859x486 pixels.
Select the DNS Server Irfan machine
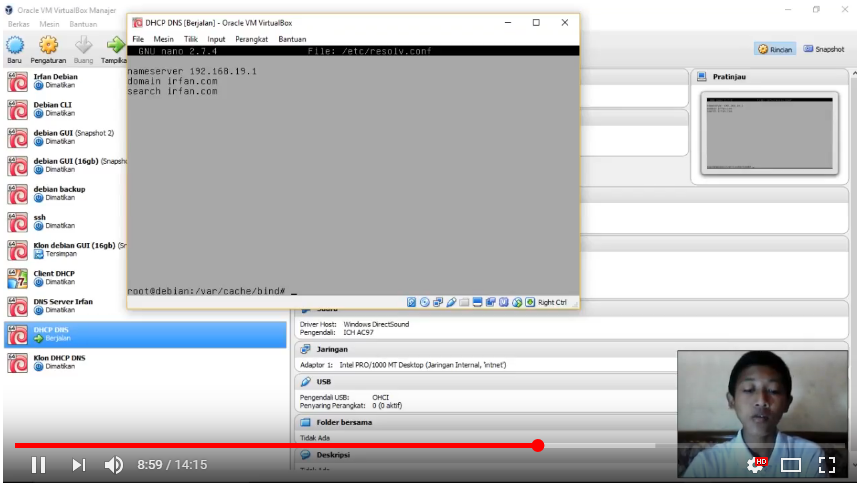[x=65, y=306]
